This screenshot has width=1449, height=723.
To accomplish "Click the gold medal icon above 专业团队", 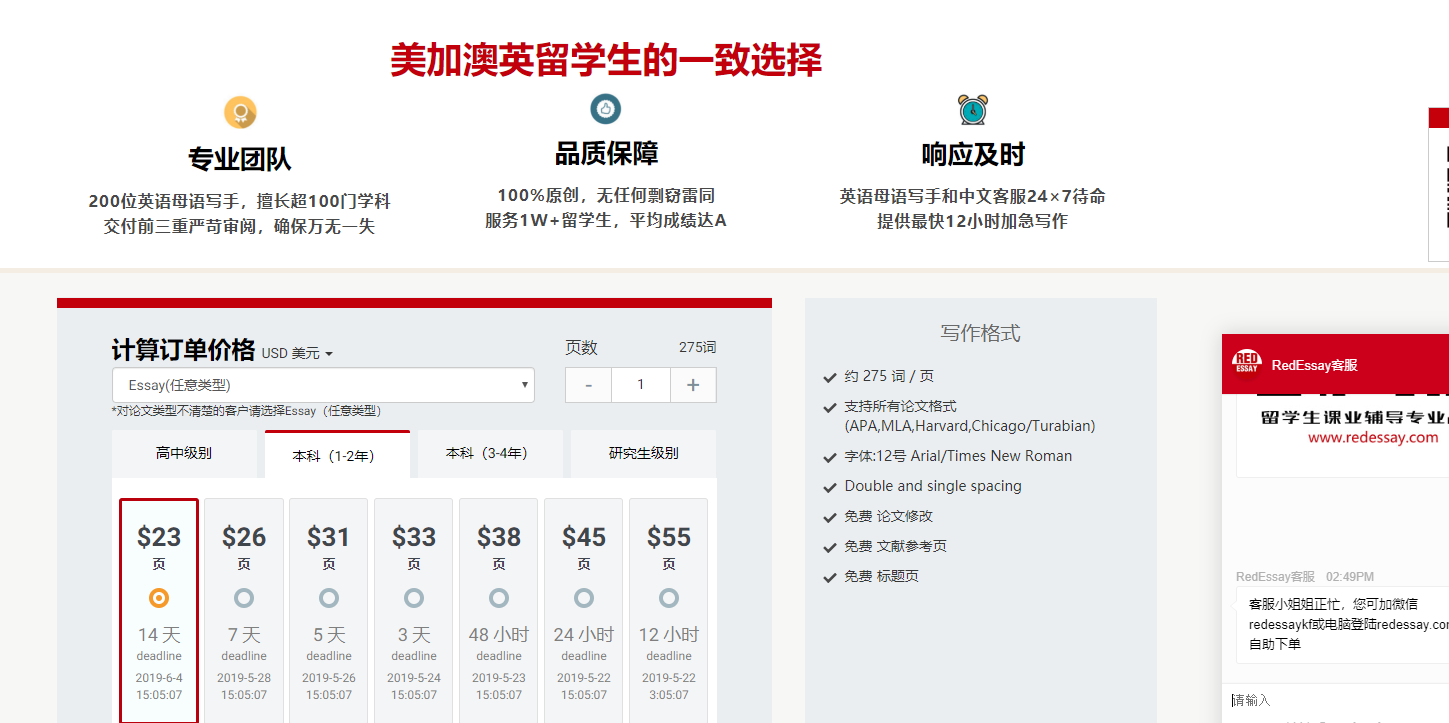I will click(x=240, y=112).
